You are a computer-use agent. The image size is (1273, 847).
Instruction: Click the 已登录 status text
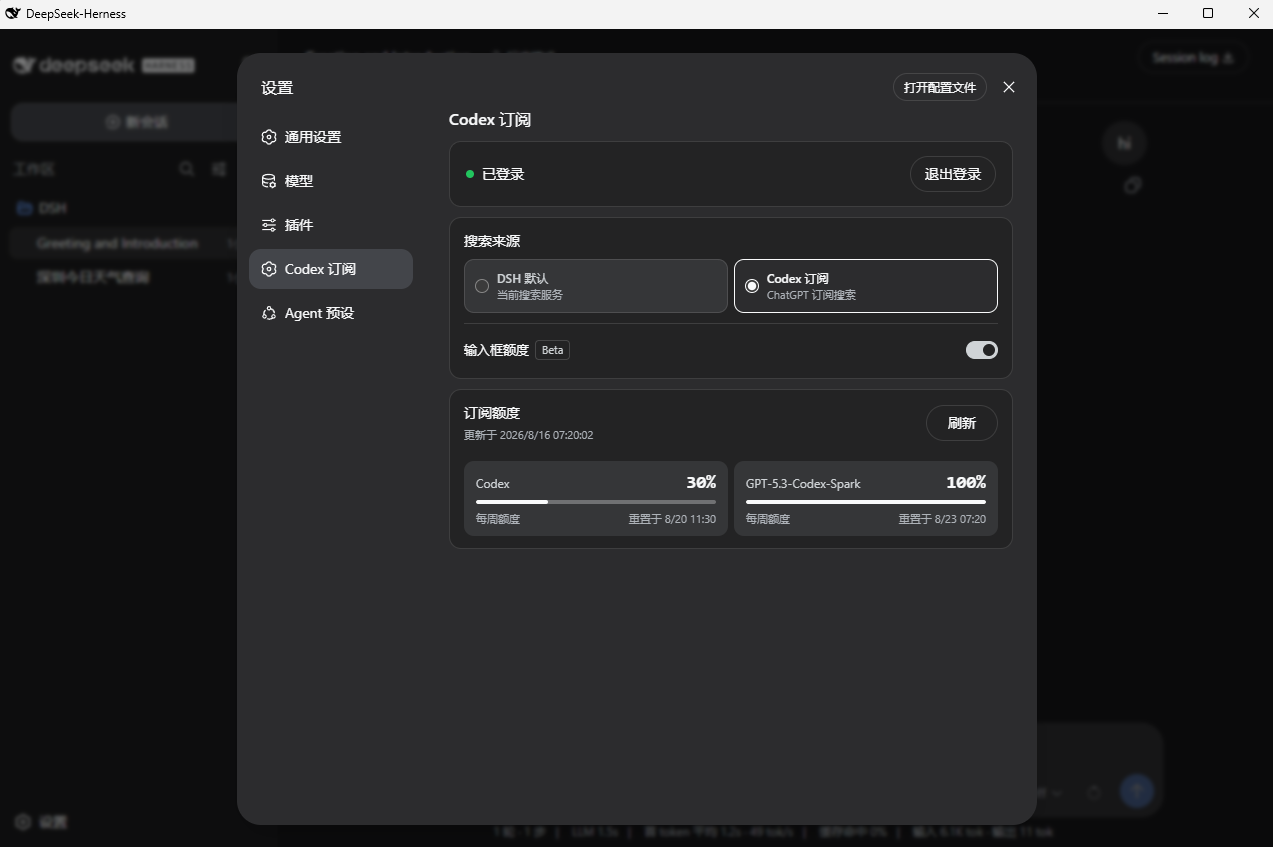click(x=503, y=174)
